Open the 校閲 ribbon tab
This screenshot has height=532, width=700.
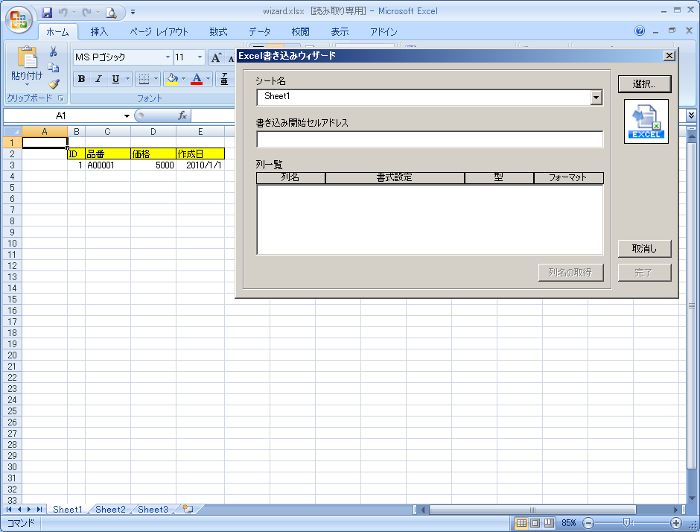pos(300,32)
